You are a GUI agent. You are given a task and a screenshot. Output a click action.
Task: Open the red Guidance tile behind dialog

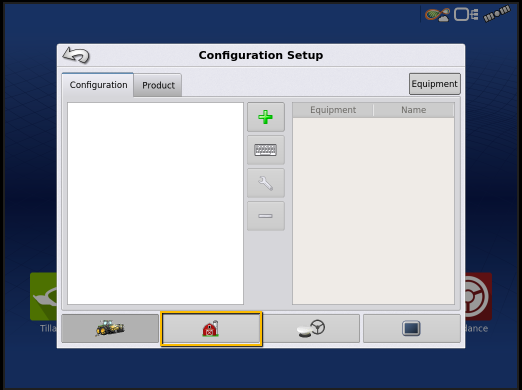478,297
